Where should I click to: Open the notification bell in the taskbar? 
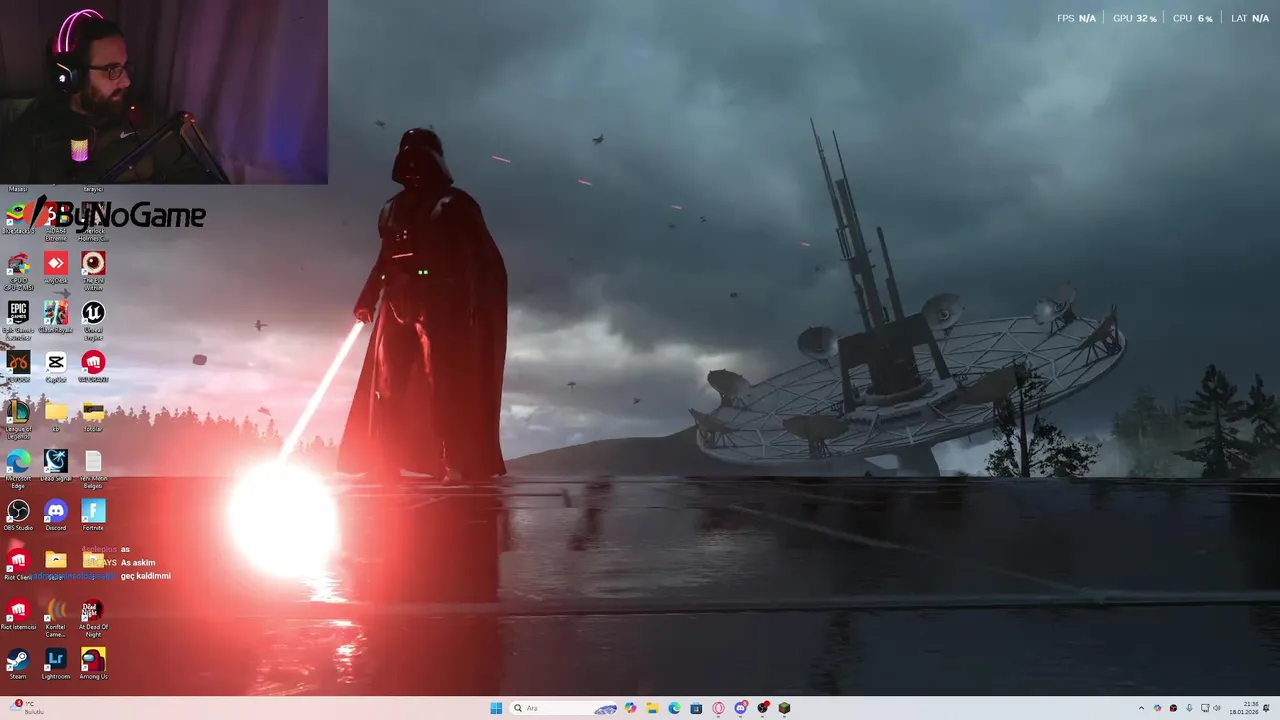point(1266,708)
